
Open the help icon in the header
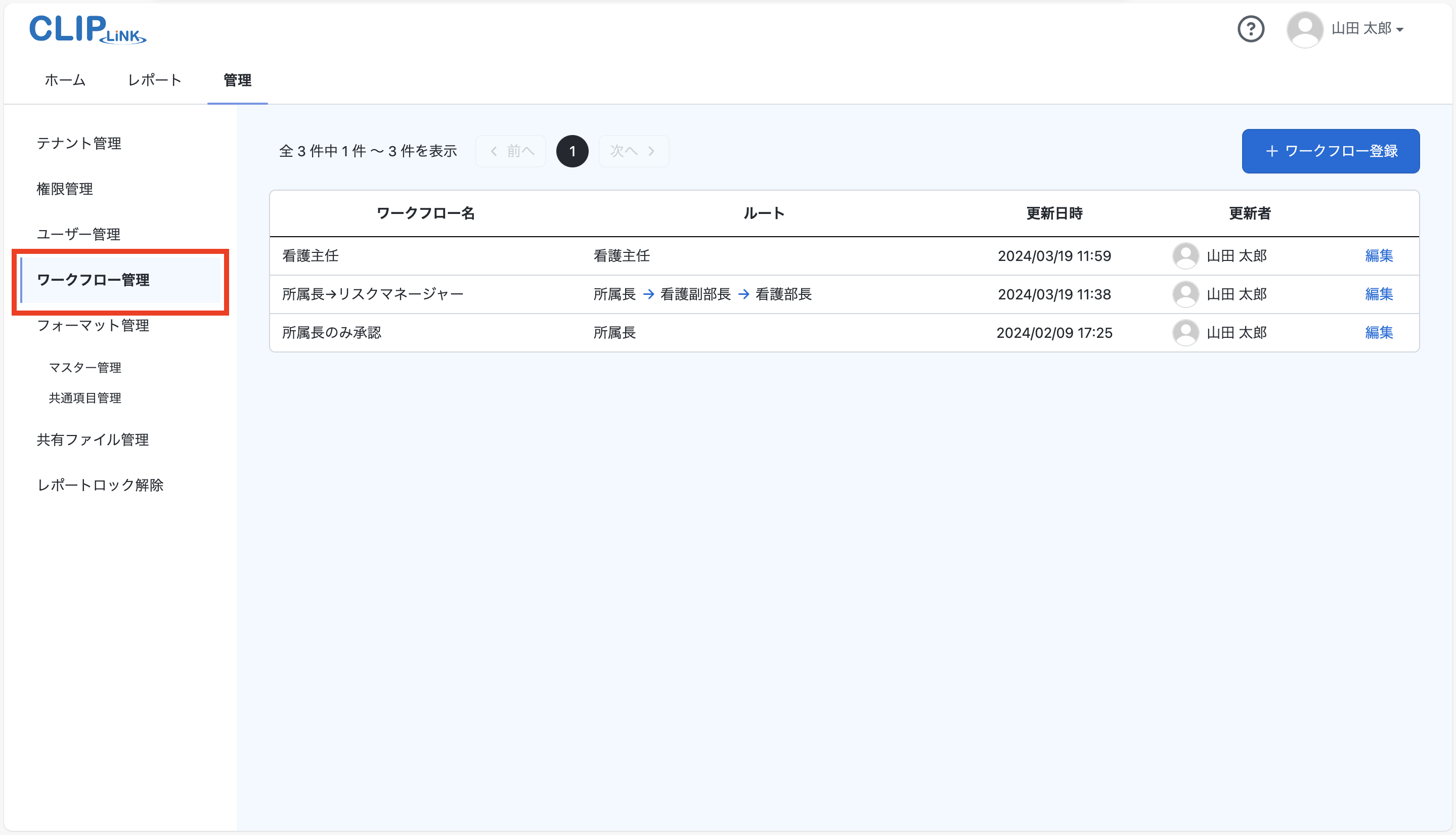coord(1251,29)
